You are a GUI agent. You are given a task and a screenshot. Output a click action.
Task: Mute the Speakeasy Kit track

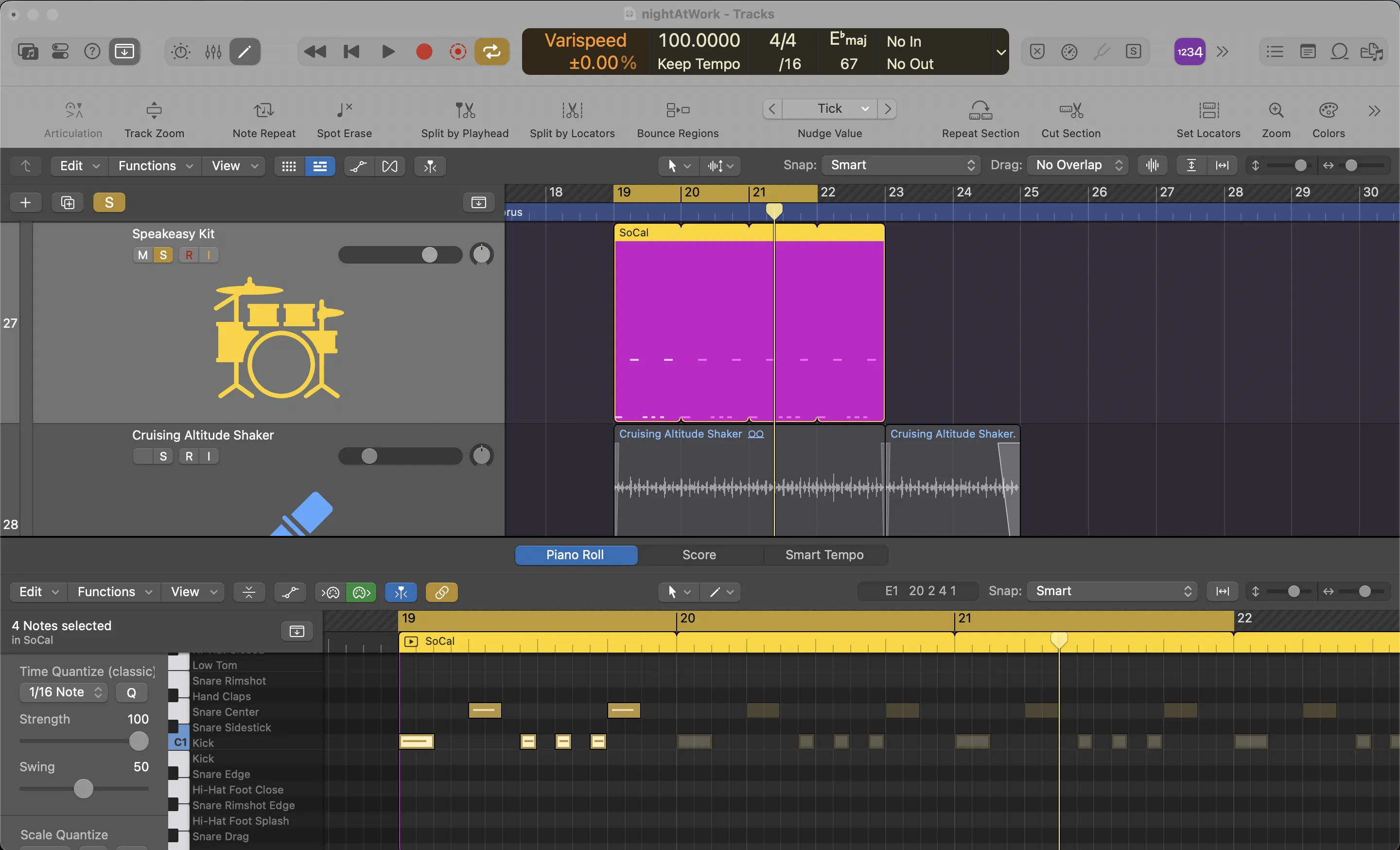(141, 254)
